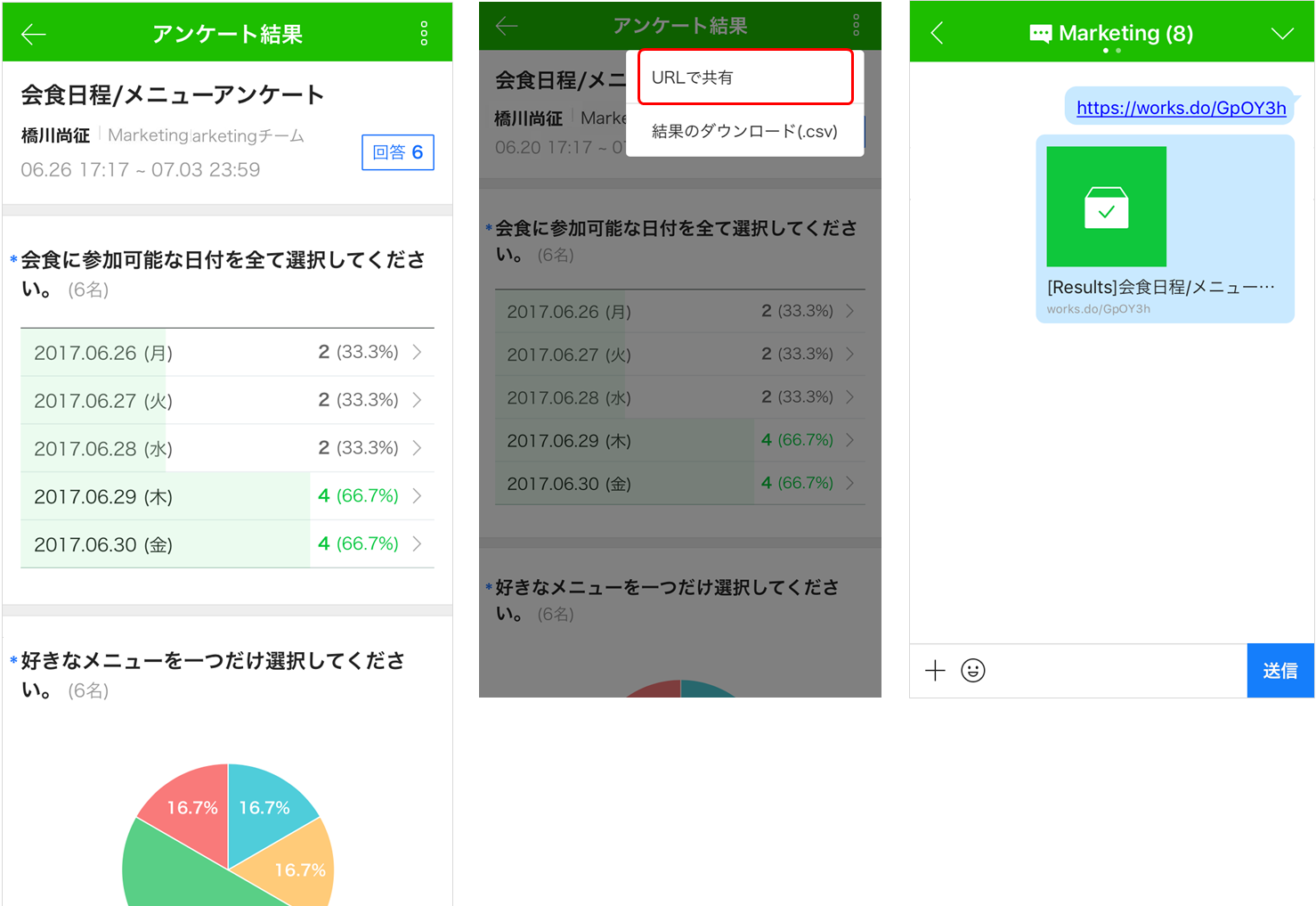The height and width of the screenshot is (906, 1316).
Task: Expand Marketing chat header dropdown chevron
Action: [x=1281, y=34]
